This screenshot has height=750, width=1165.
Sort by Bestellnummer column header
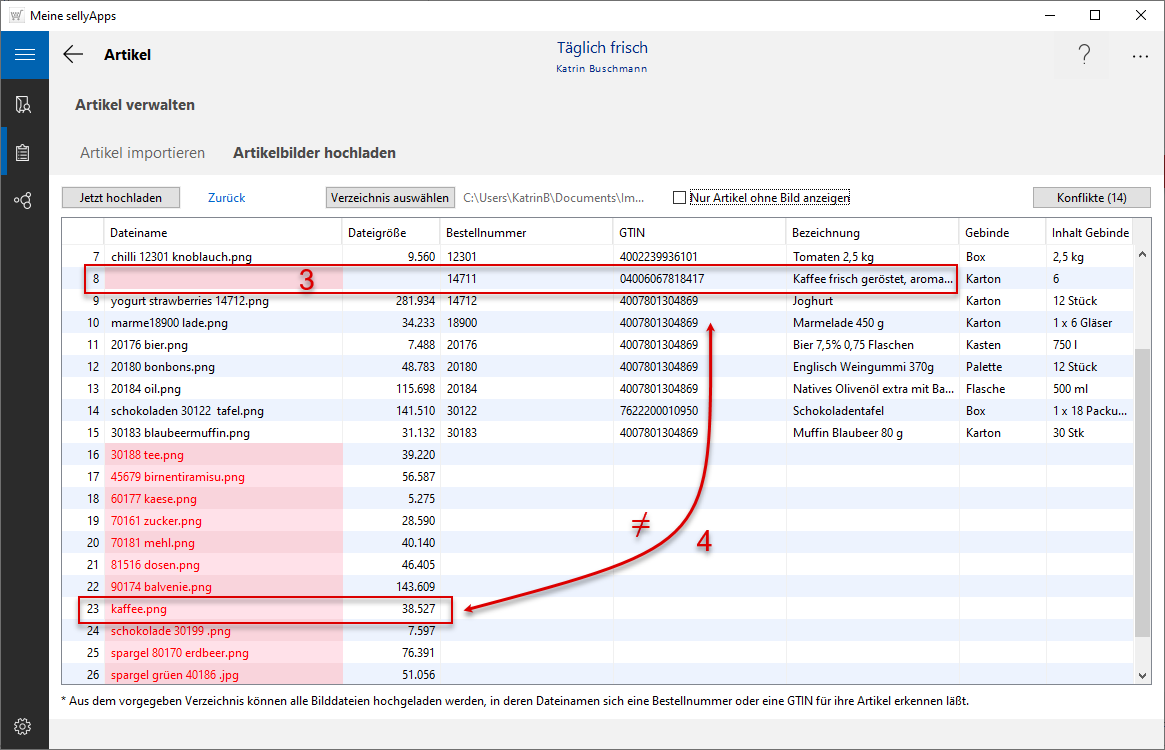486,233
